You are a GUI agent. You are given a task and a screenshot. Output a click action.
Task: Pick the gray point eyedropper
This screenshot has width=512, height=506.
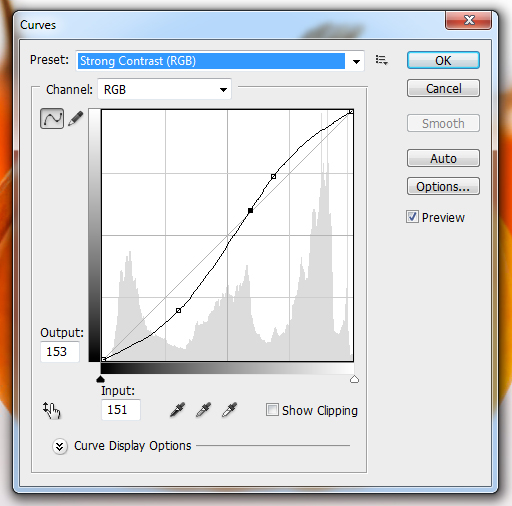pos(203,410)
